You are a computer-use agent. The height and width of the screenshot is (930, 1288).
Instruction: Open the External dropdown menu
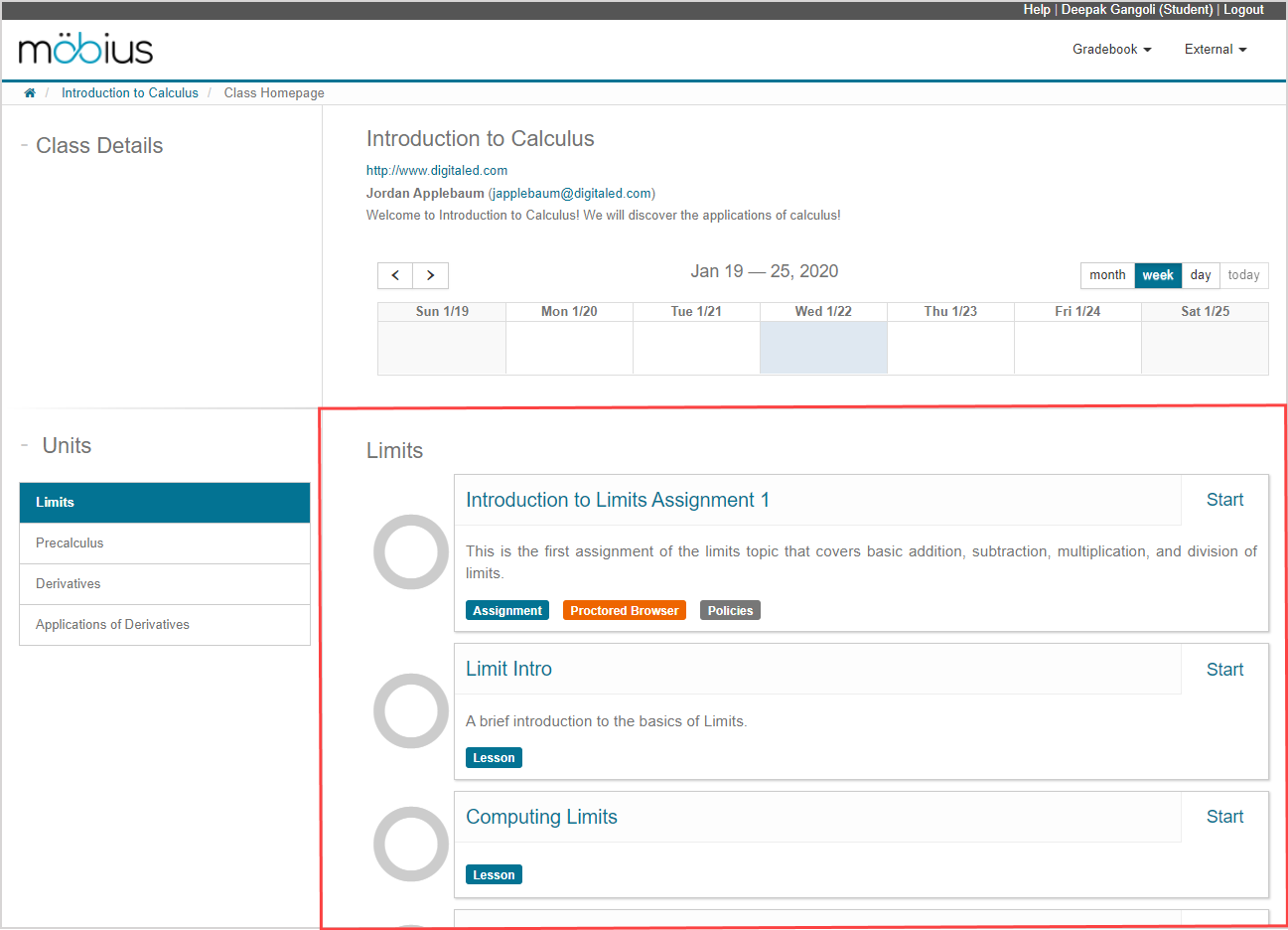click(x=1215, y=50)
